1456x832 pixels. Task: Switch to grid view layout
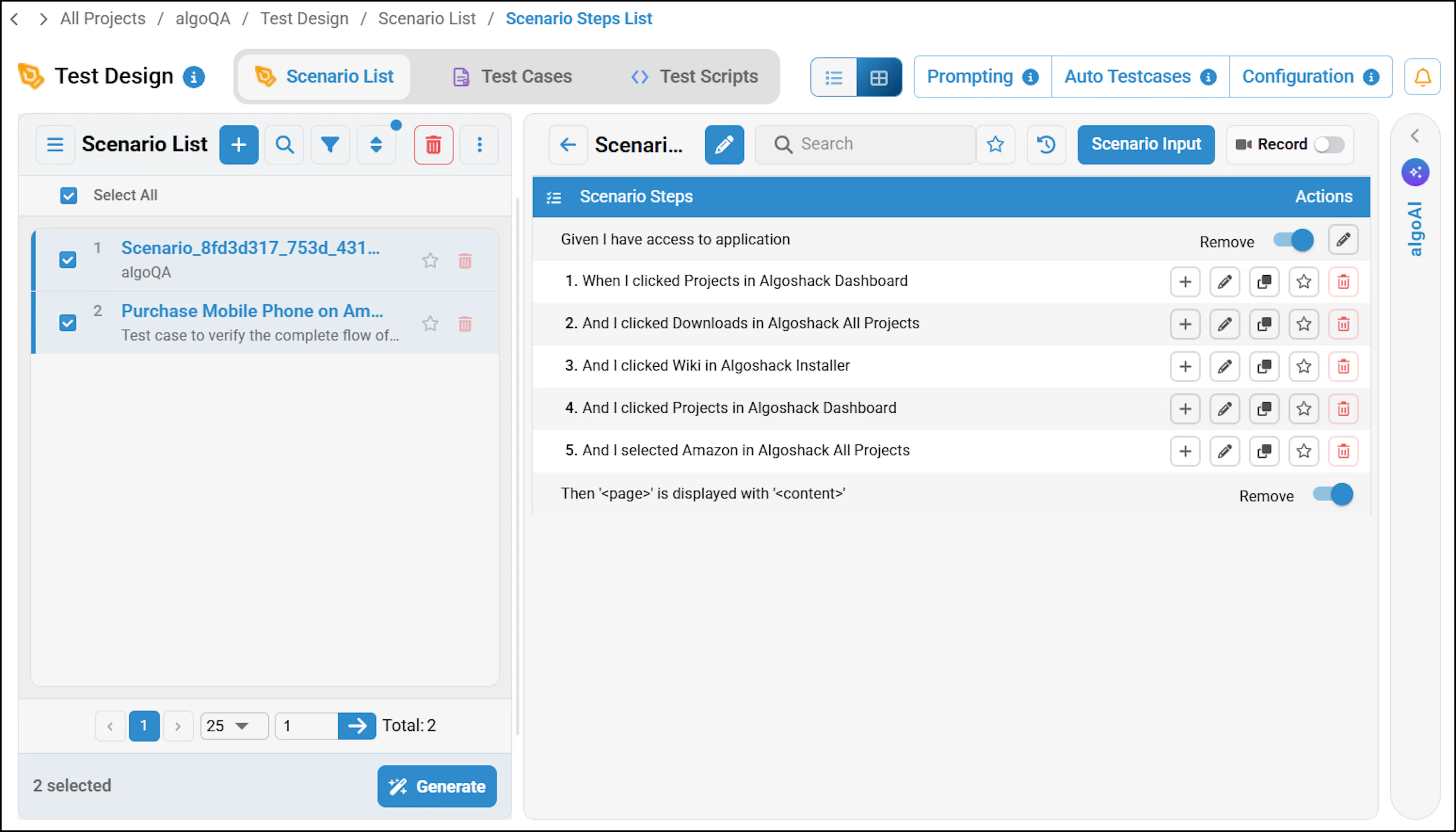pyautogui.click(x=879, y=77)
